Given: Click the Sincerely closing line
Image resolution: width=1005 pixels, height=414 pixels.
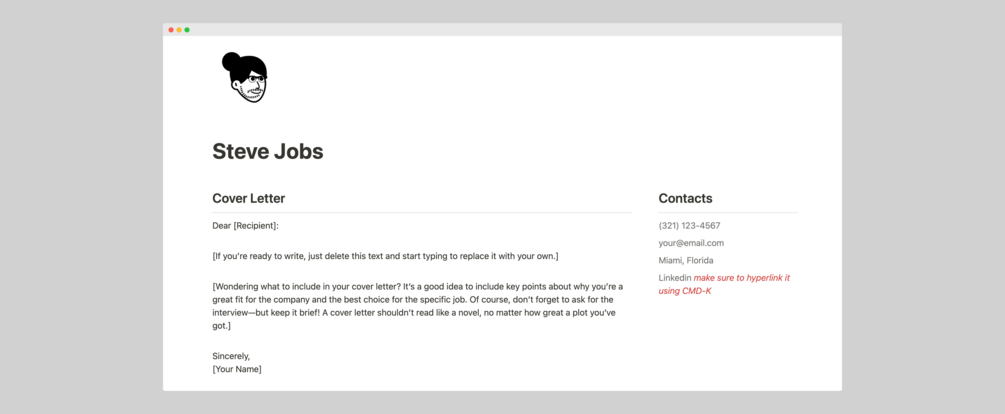Looking at the screenshot, I should point(231,356).
